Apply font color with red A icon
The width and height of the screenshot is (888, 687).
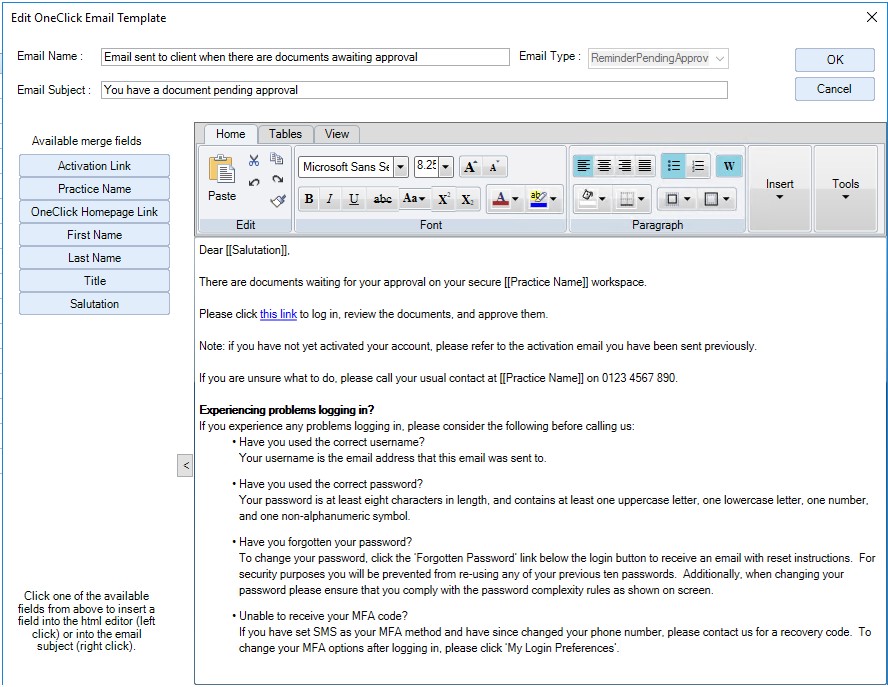pos(501,199)
